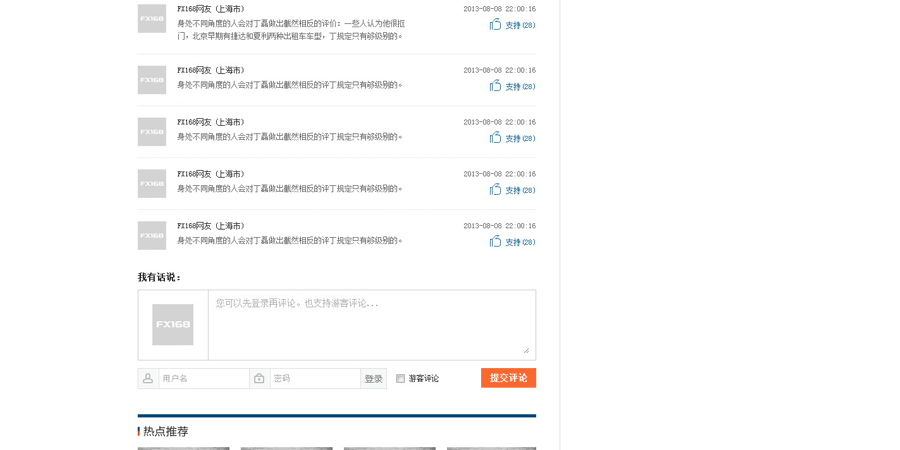Click the large FX168 avatar in comment box
The image size is (900, 450).
coord(172,325)
